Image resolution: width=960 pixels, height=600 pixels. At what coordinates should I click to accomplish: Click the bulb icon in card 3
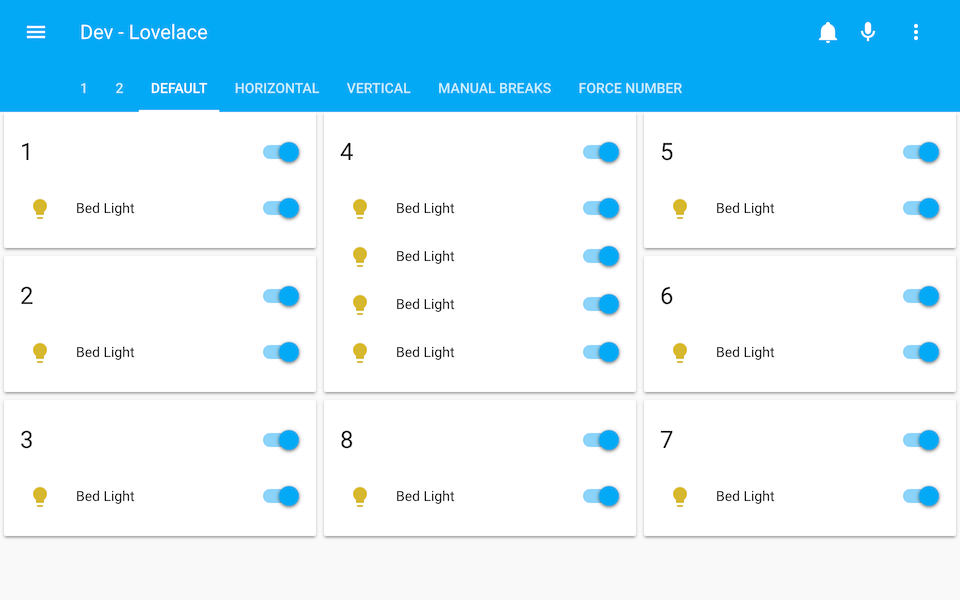[40, 496]
